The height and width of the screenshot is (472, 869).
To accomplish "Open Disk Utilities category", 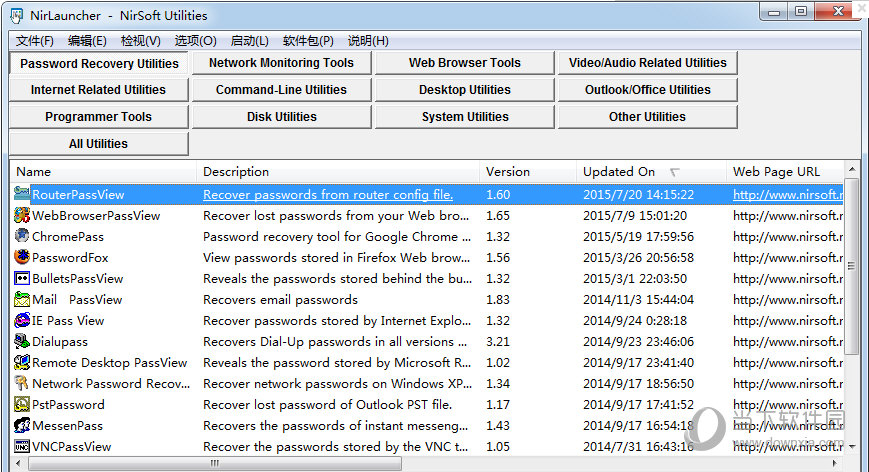I will [282, 117].
